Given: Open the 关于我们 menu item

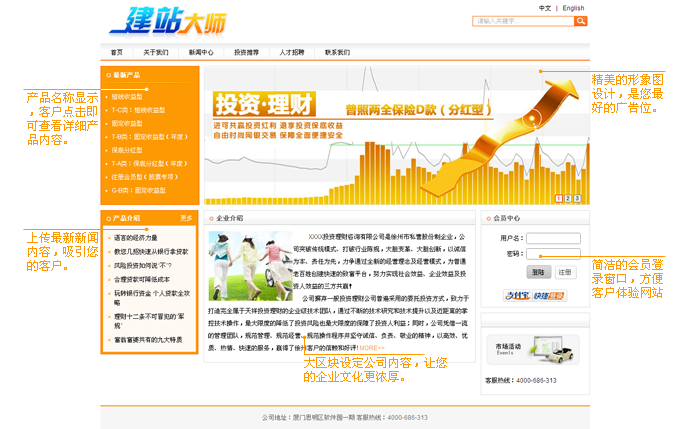Looking at the screenshot, I should (155, 52).
